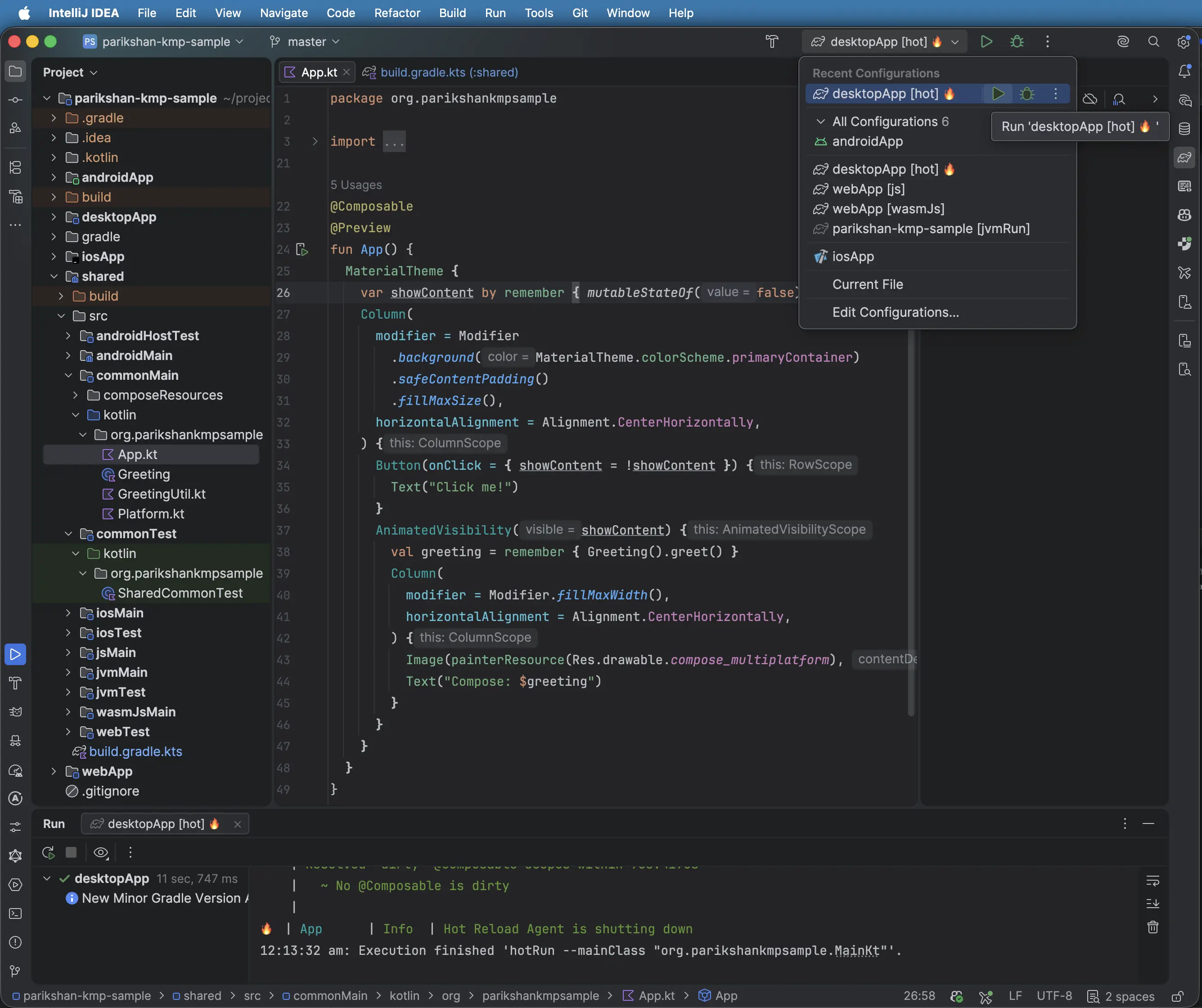
Task: Debug desktopApp [hot] from recent configurations popup
Action: [x=1027, y=93]
